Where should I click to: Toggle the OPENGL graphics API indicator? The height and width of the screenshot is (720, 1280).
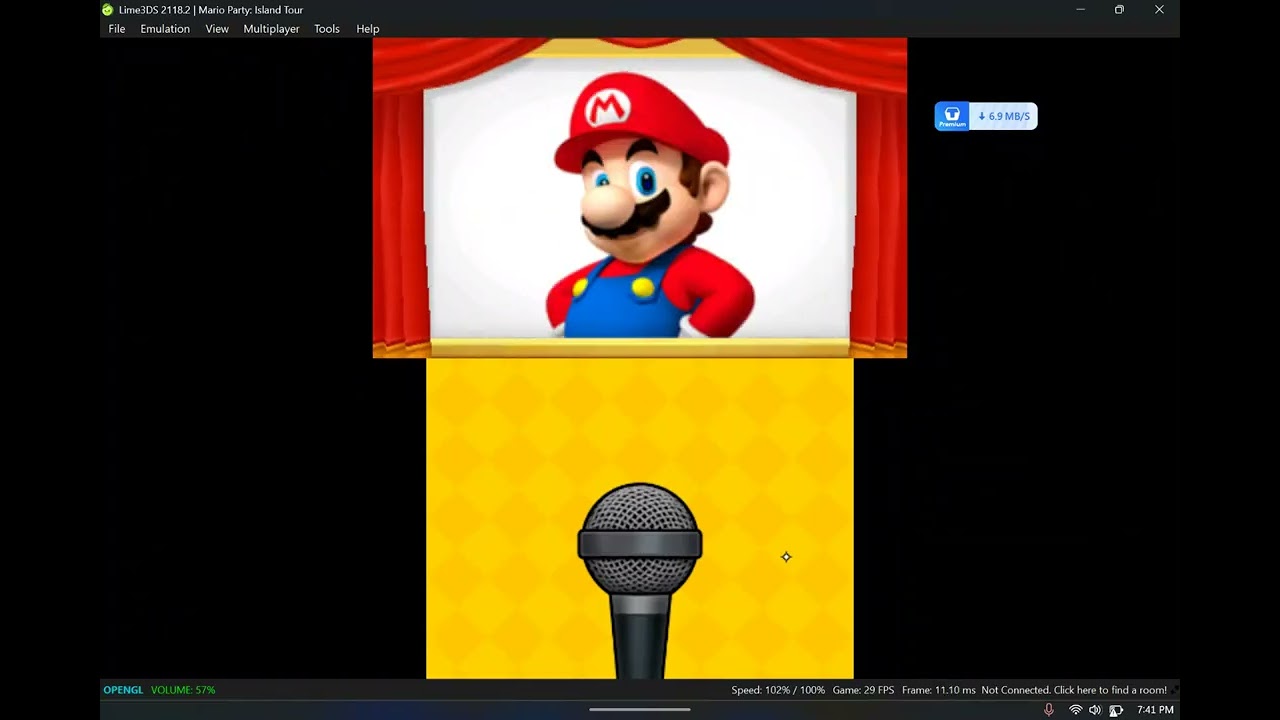(124, 690)
